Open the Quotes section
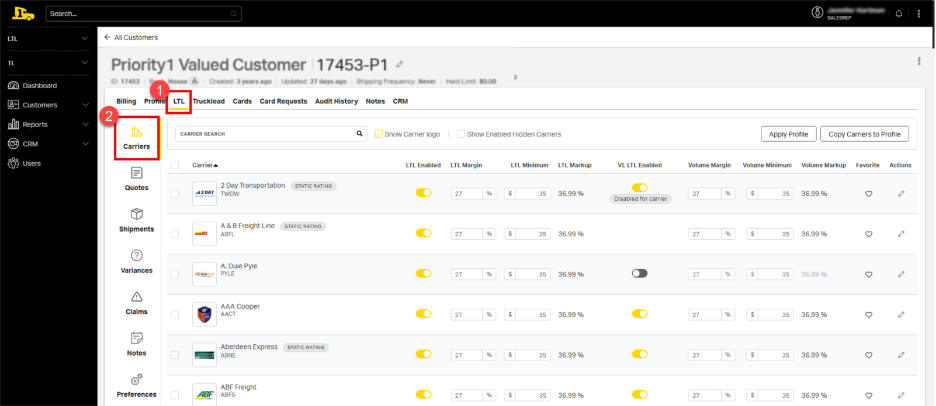Screen dimensions: 936x406 [x=136, y=179]
